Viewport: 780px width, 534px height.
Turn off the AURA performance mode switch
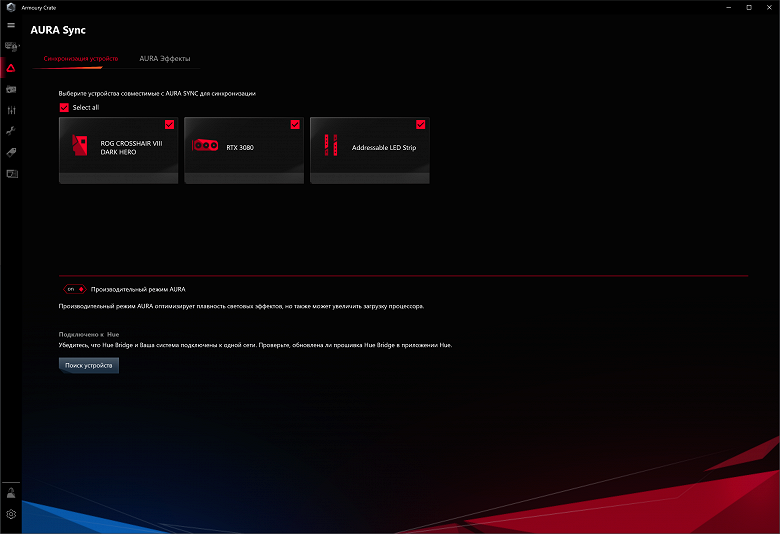click(x=75, y=289)
